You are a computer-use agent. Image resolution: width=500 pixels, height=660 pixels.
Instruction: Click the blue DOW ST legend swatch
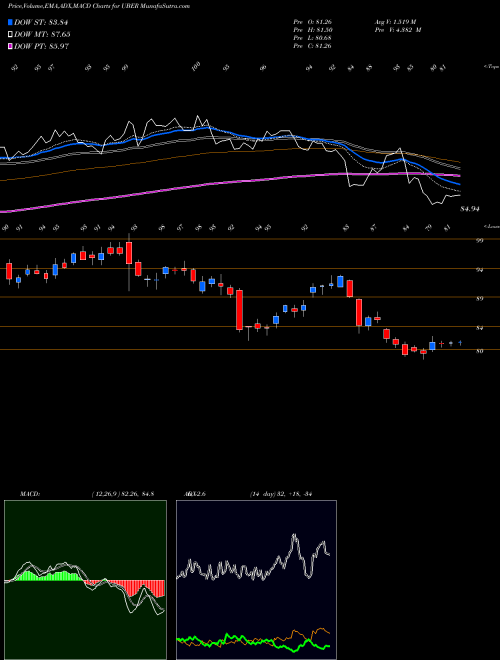pos(10,23)
